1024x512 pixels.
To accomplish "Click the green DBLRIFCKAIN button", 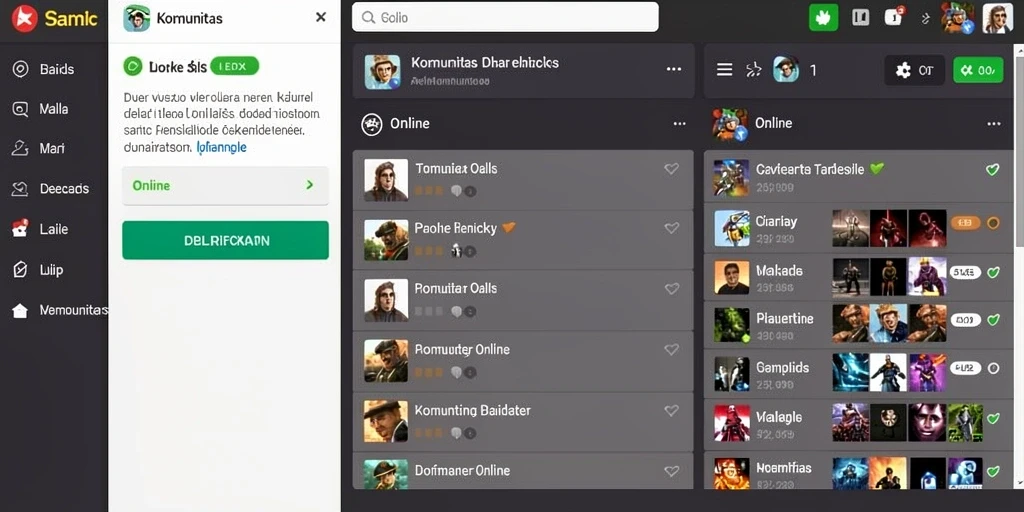I will 225,240.
